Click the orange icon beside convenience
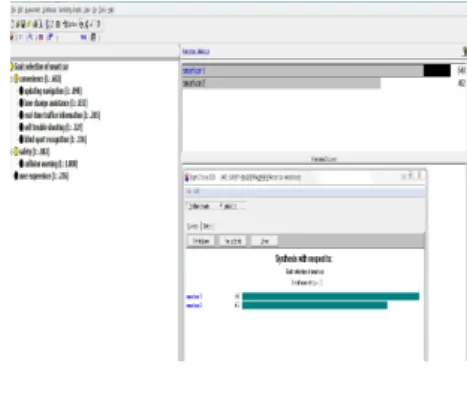Viewport: 467px width, 400px height. pyautogui.click(x=16, y=79)
